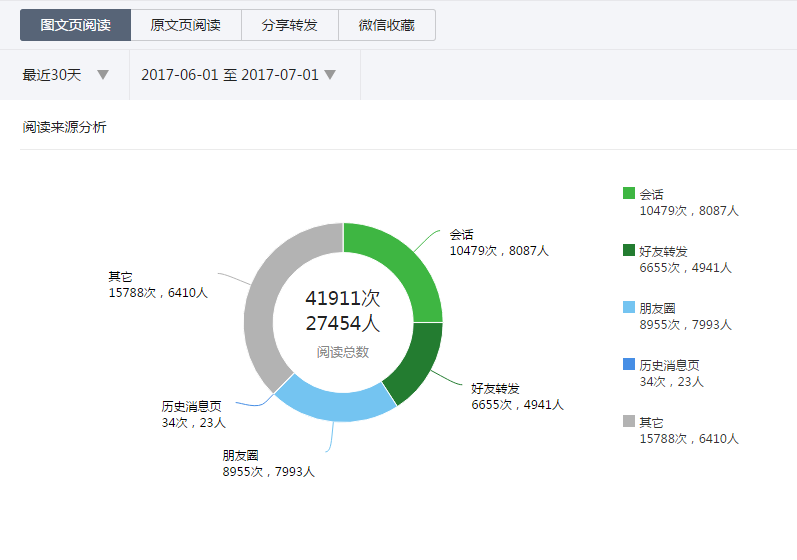
Task: Open the 原文页阅读 tab
Action: [x=186, y=25]
